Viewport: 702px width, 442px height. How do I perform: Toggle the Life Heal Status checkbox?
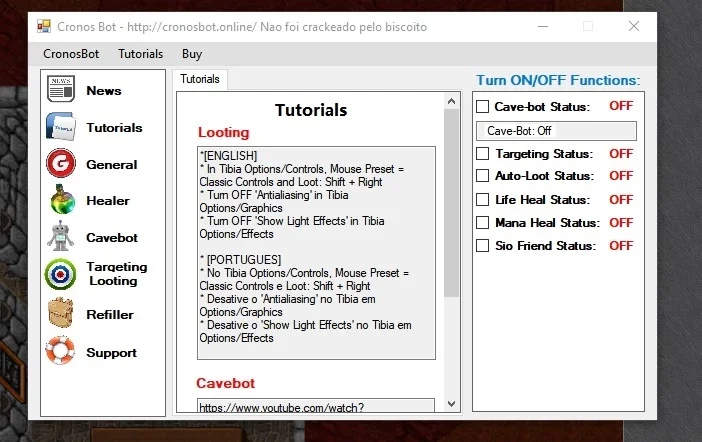482,199
